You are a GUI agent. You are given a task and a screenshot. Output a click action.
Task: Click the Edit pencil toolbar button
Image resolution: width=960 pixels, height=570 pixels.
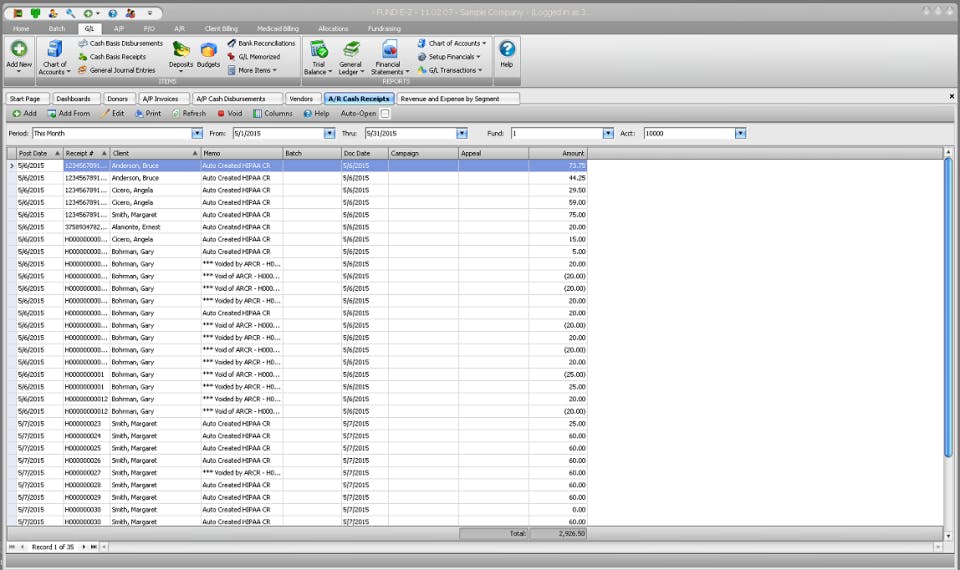113,114
